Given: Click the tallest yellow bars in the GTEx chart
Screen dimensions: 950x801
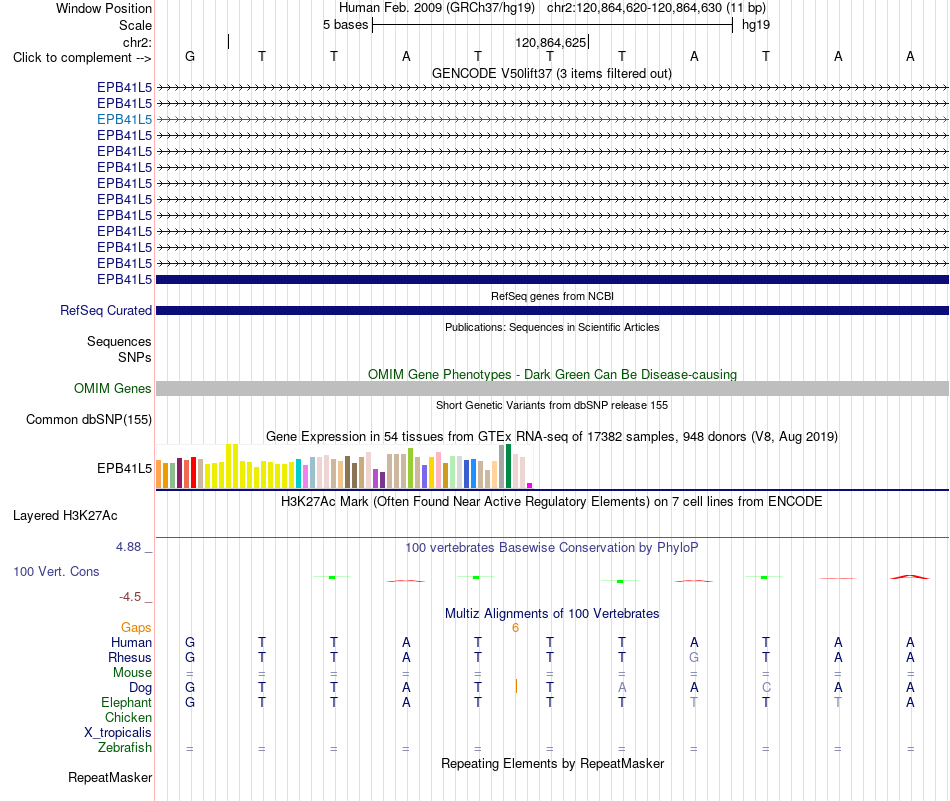Looking at the screenshot, I should [232, 466].
